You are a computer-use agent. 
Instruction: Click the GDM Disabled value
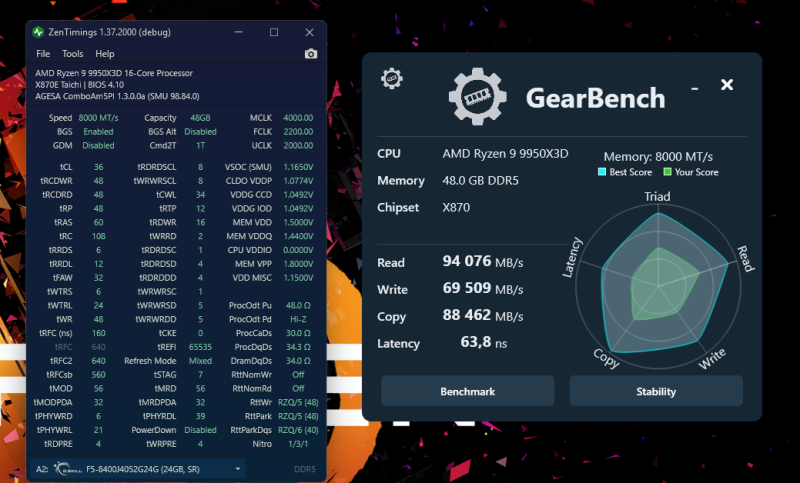click(98, 145)
